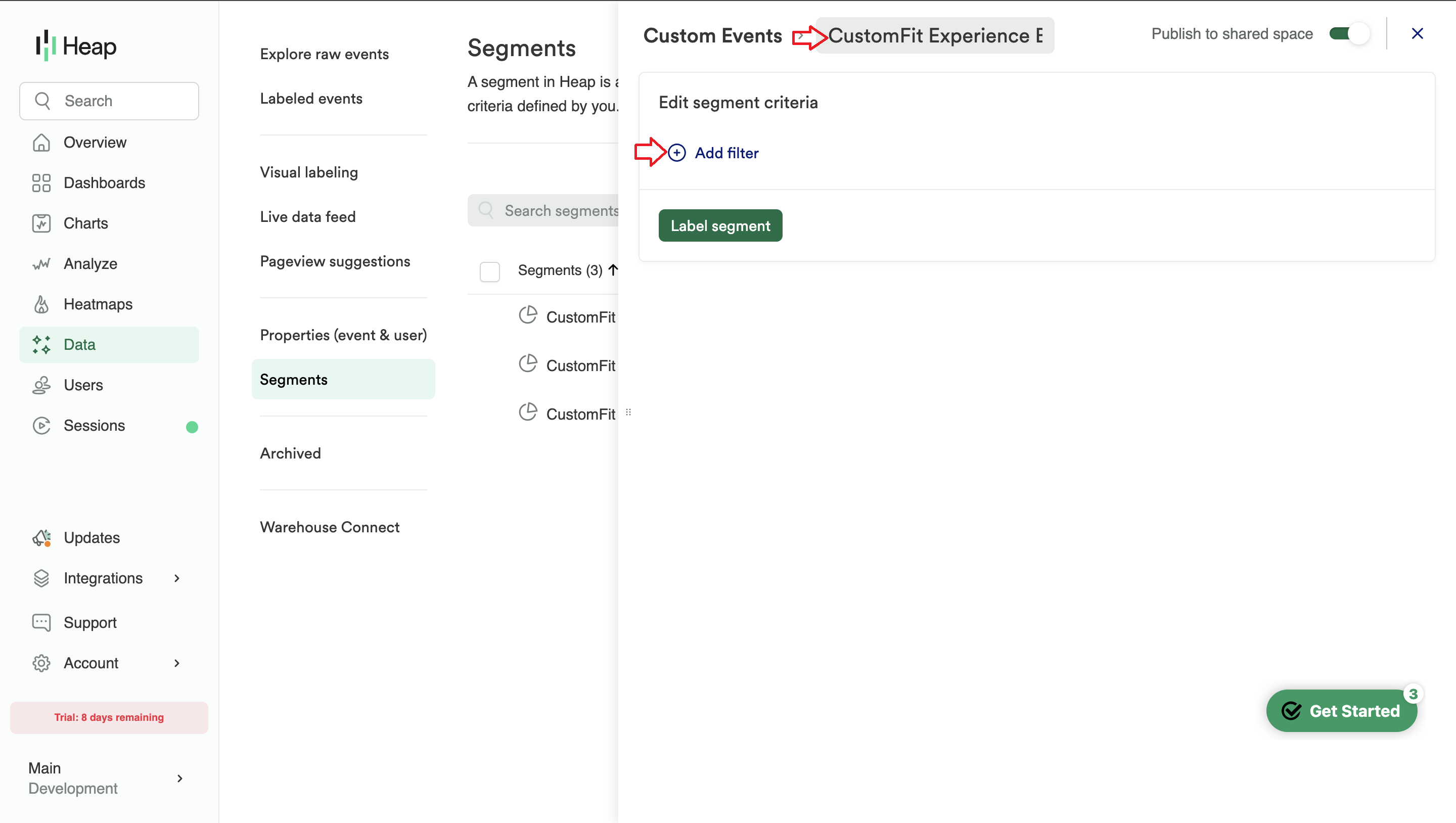Select Properties (event & user) menu item
This screenshot has height=823, width=1456.
343,335
